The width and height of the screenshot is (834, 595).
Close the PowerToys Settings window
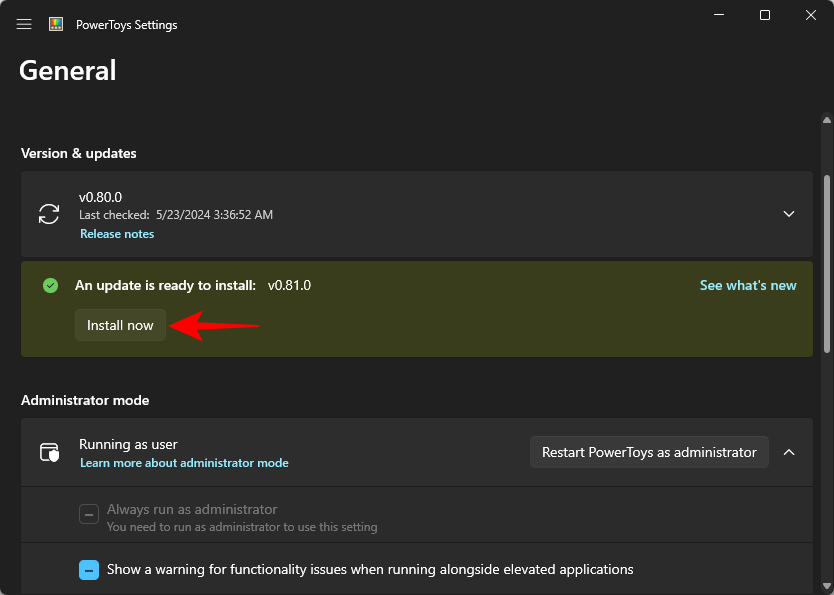click(811, 15)
